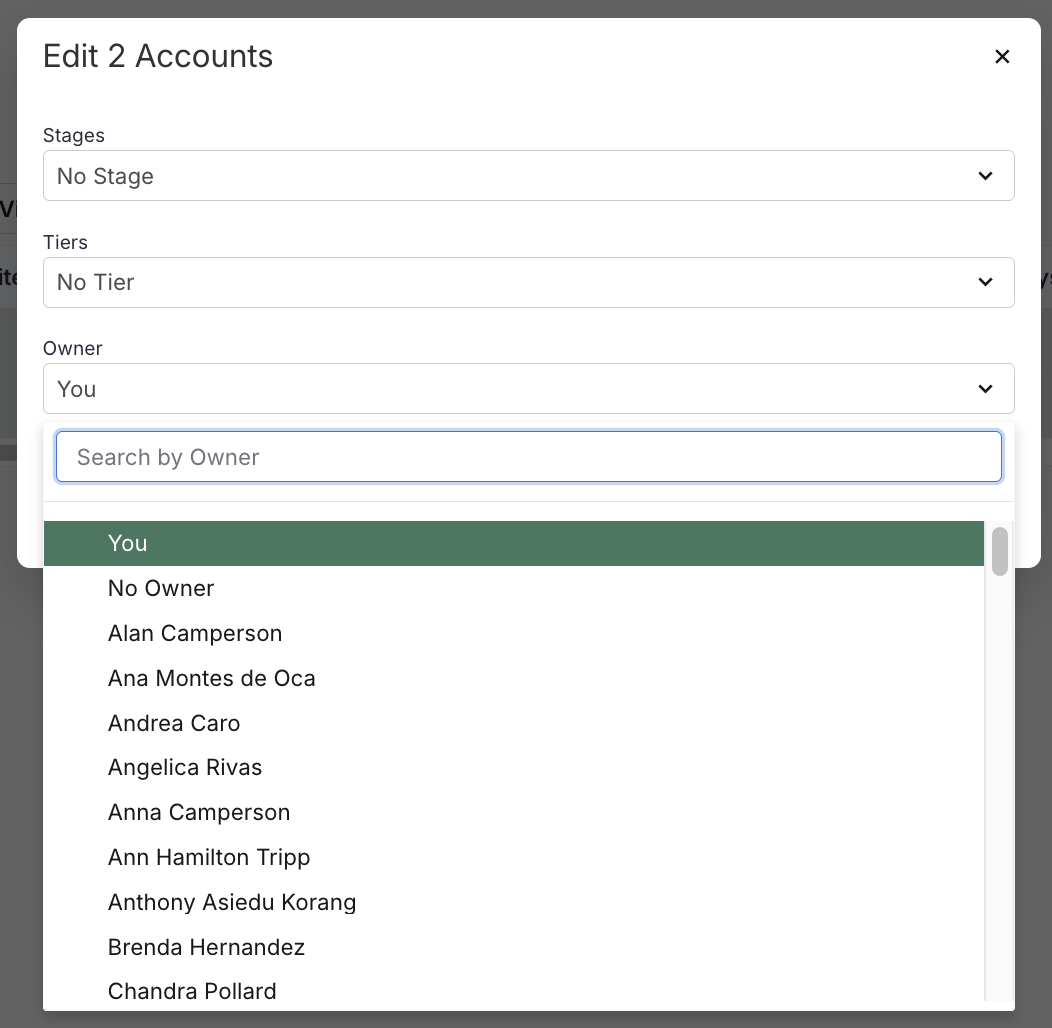This screenshot has height=1028, width=1052.
Task: Select Chandra Pollard from list
Action: (x=192, y=991)
